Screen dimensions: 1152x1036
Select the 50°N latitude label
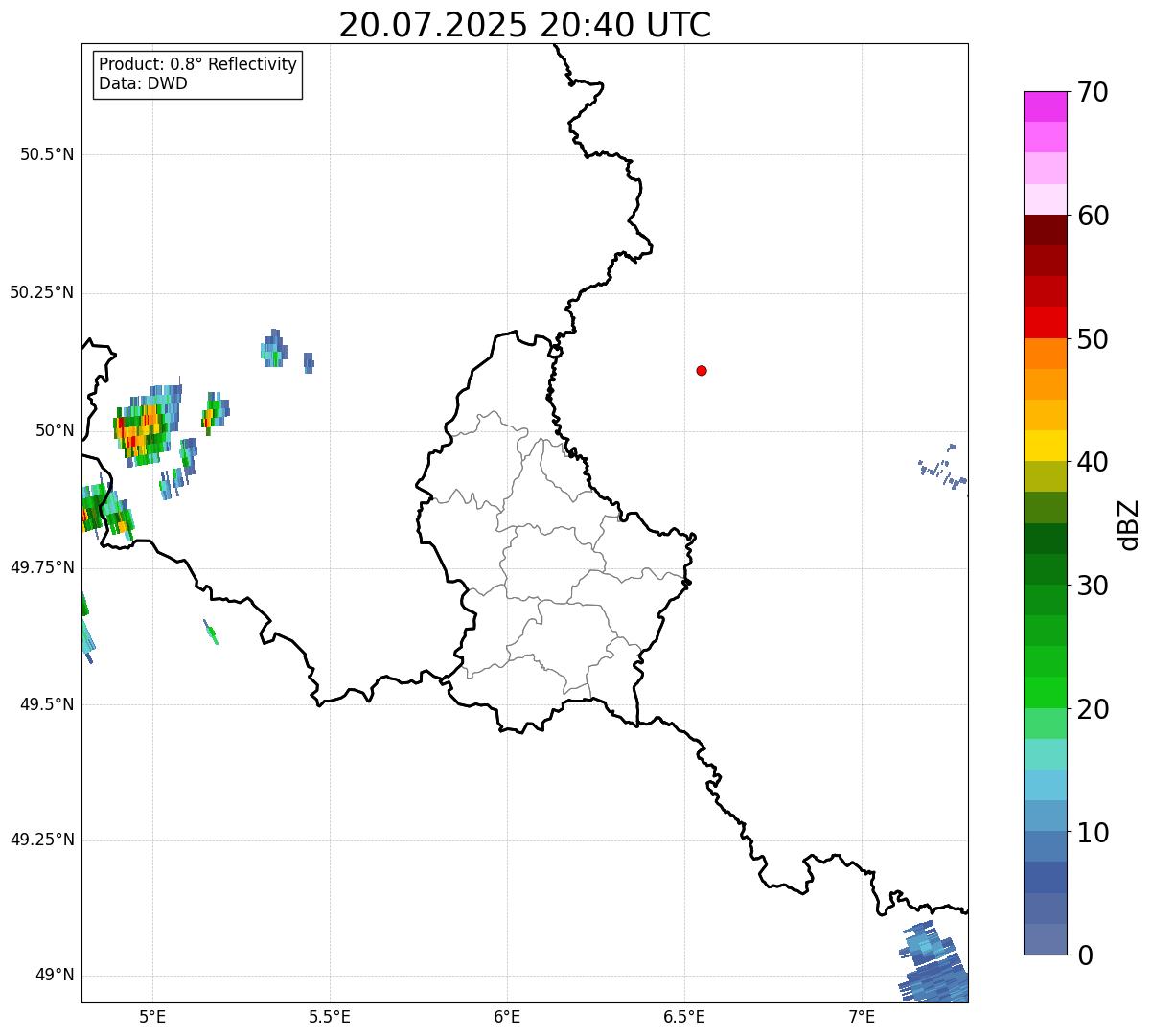(x=55, y=430)
